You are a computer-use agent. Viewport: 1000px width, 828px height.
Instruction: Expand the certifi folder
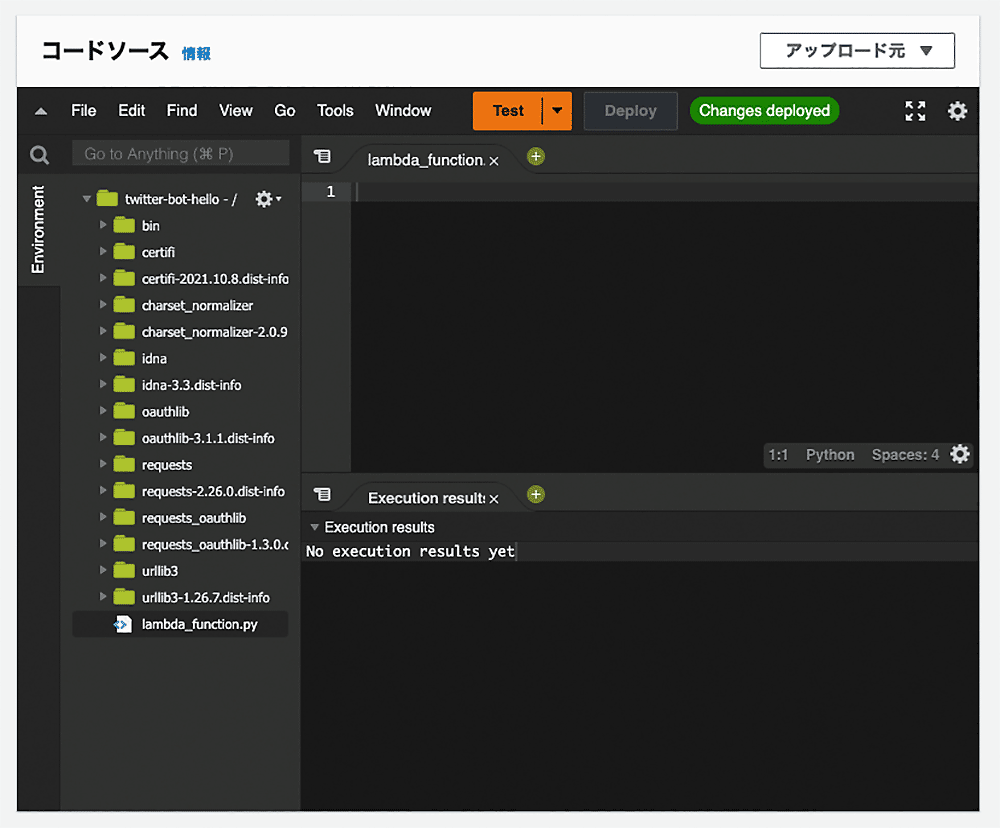(103, 251)
